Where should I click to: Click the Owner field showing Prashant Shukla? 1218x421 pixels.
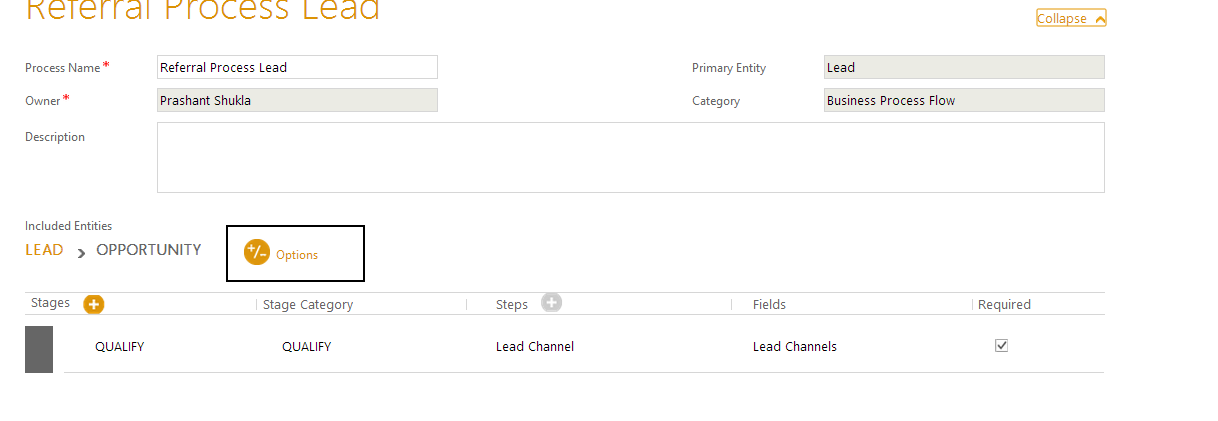(x=297, y=100)
